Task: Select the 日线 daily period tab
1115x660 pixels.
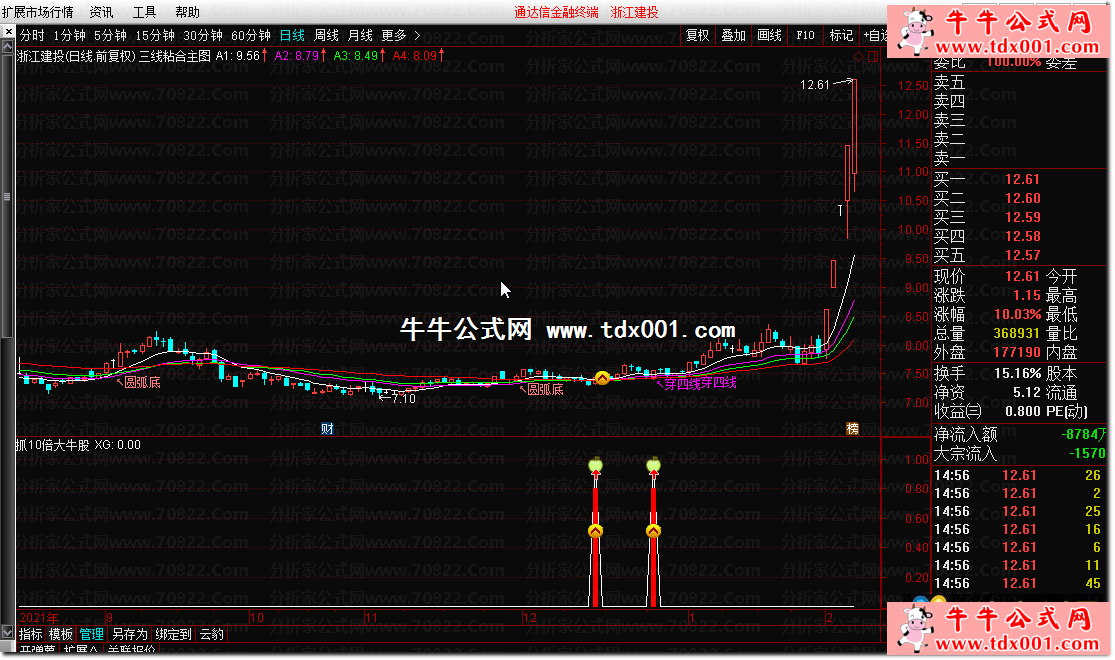Action: click(292, 36)
